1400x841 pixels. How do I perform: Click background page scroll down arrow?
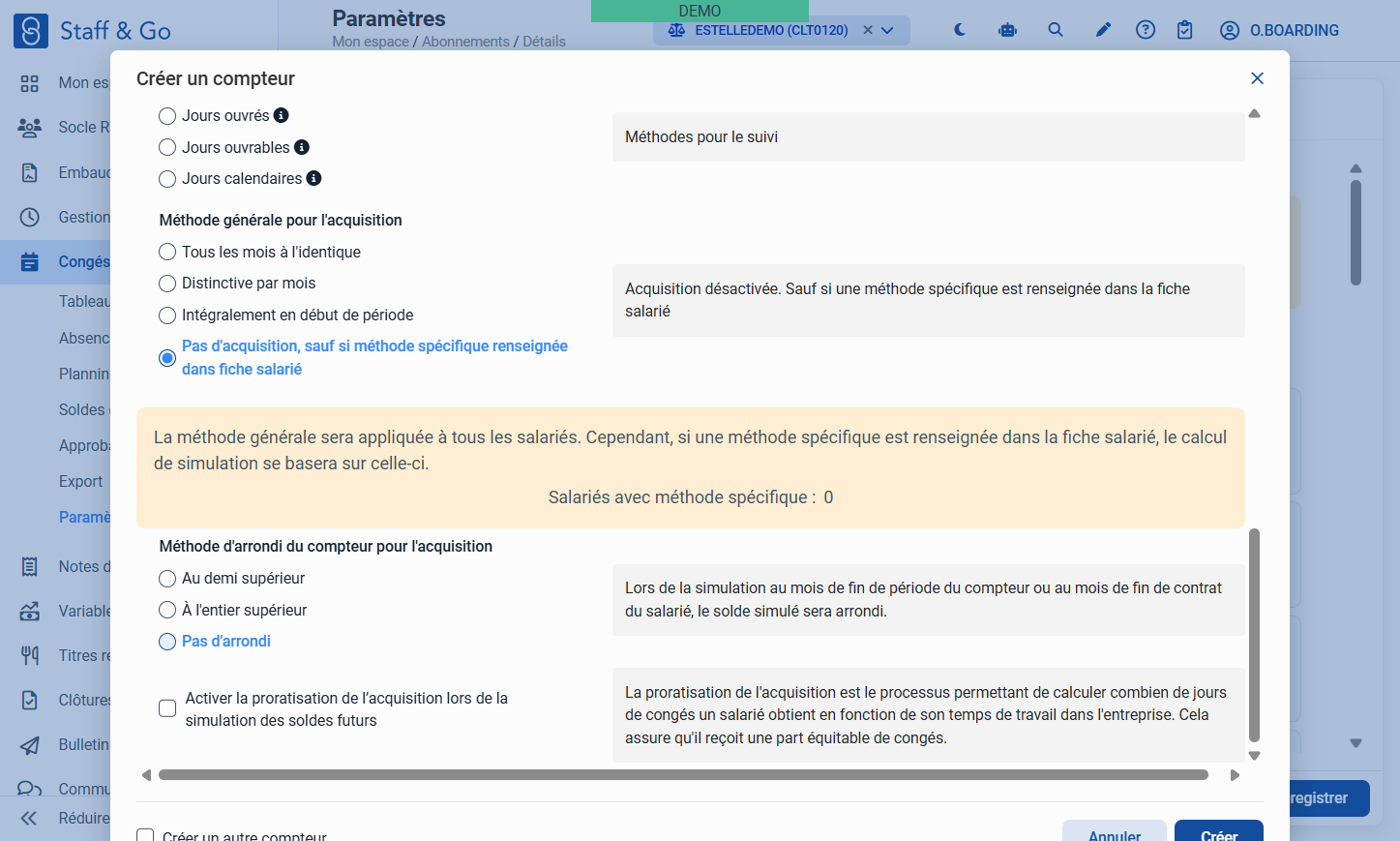coord(1355,743)
